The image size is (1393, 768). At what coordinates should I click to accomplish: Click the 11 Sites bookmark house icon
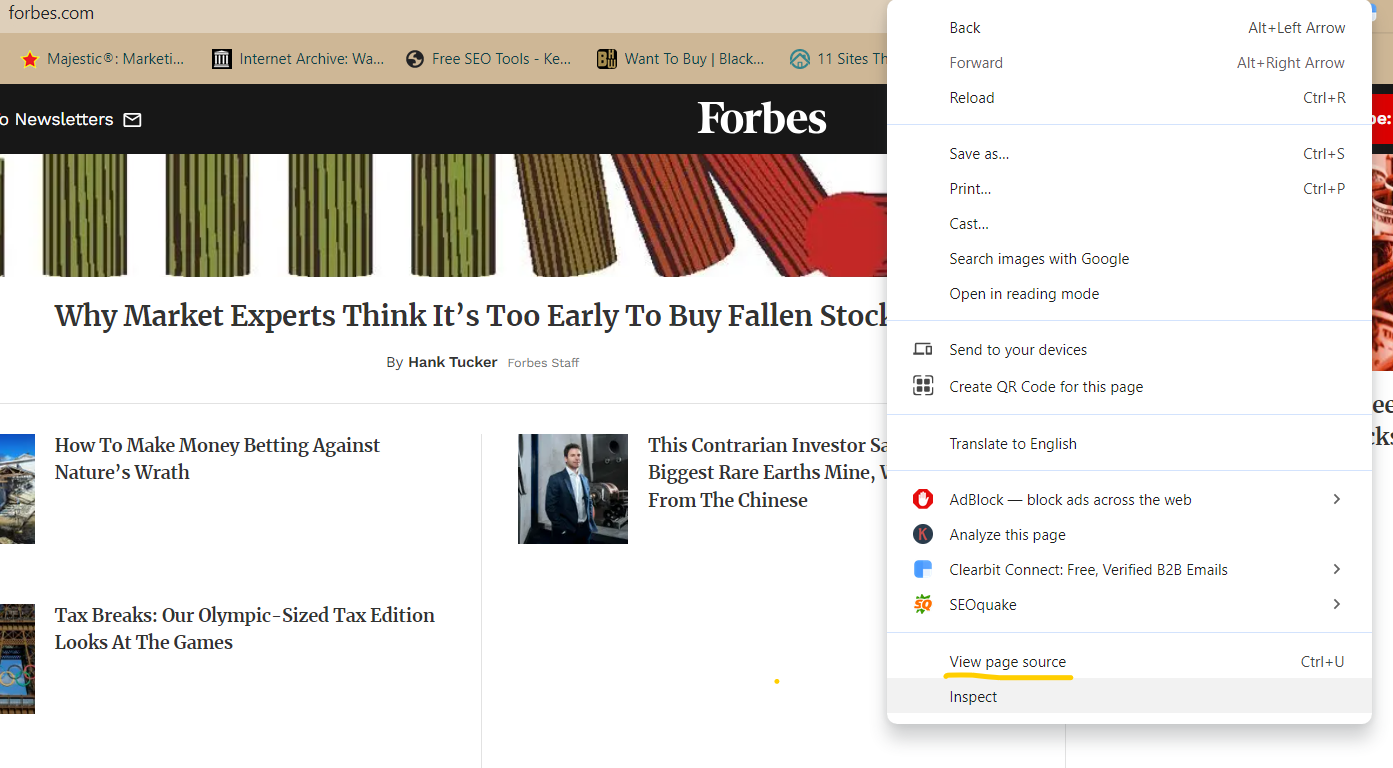(799, 59)
